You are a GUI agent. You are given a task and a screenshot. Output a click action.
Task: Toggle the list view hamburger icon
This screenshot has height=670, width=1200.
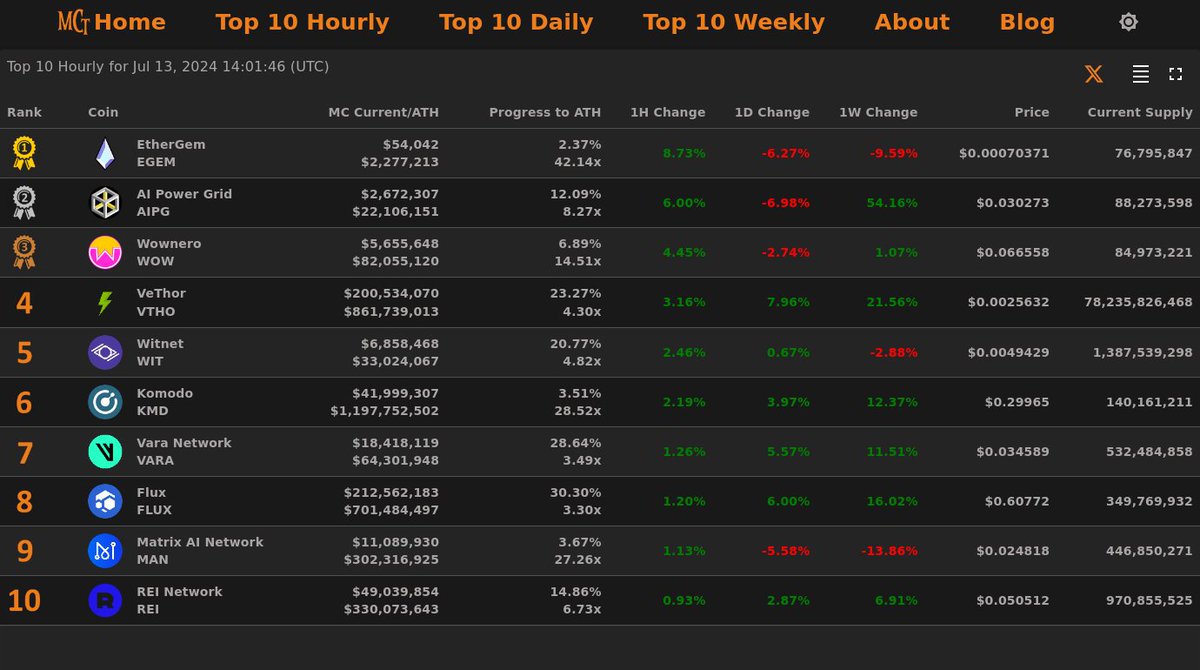[1141, 74]
